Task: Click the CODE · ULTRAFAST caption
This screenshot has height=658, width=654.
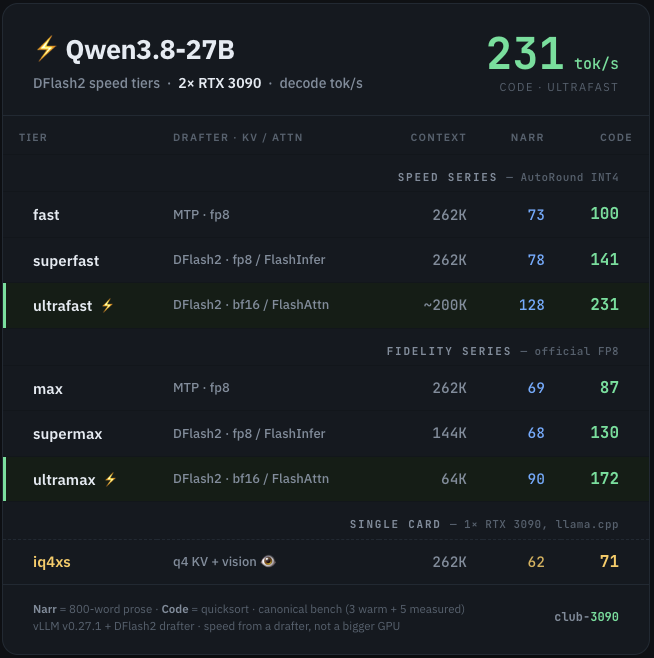Action: [x=558, y=87]
